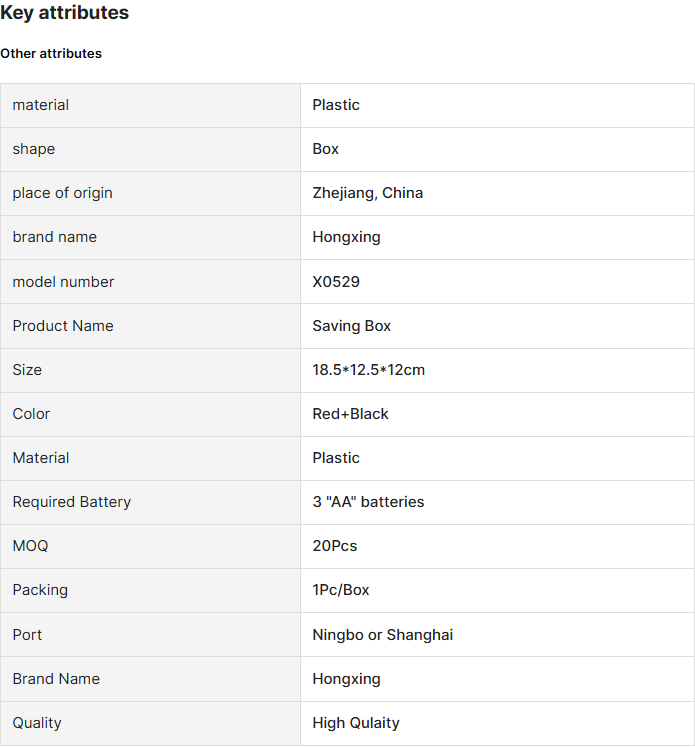Click the Product Name label cell
The image size is (695, 747).
click(x=151, y=326)
